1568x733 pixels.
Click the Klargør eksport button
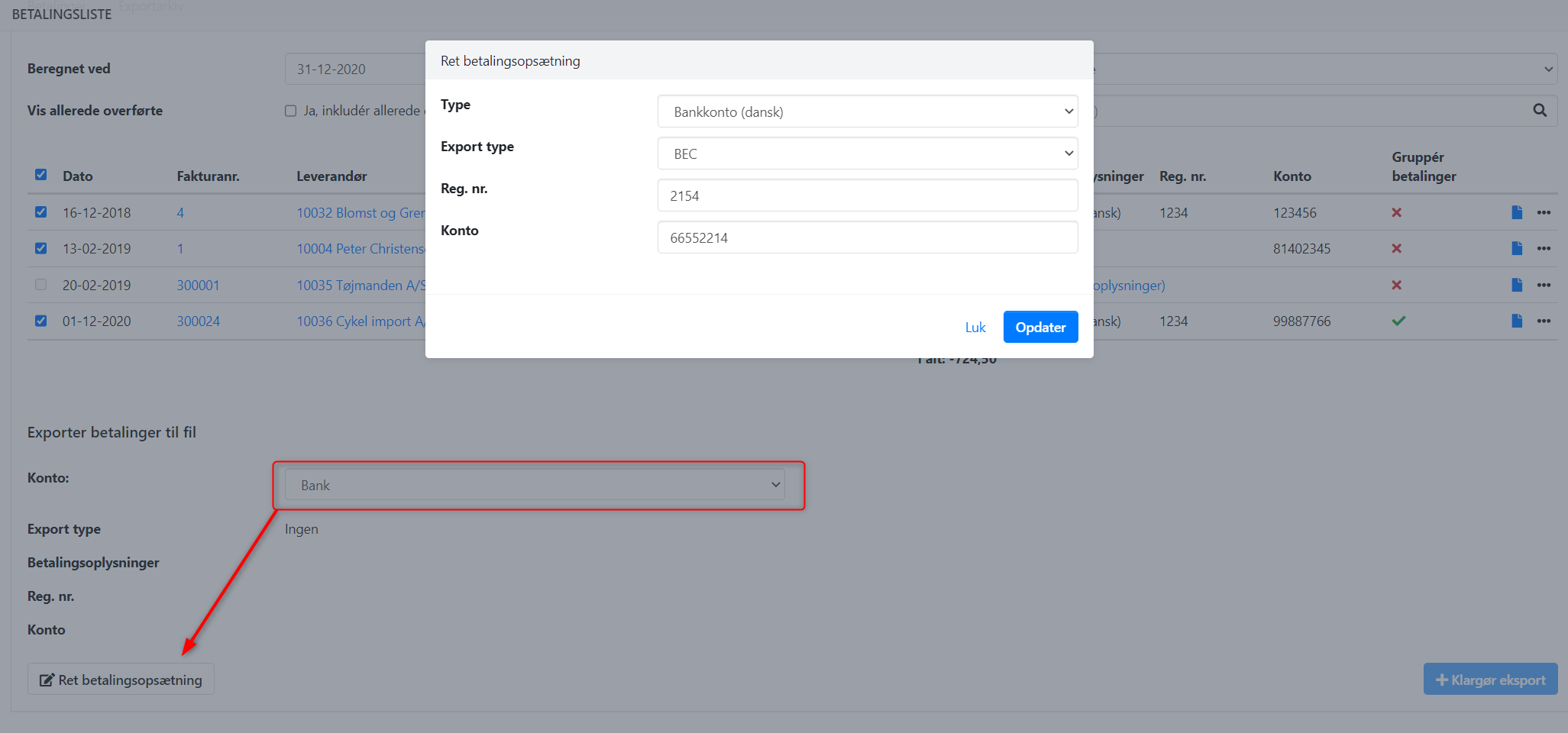1490,680
